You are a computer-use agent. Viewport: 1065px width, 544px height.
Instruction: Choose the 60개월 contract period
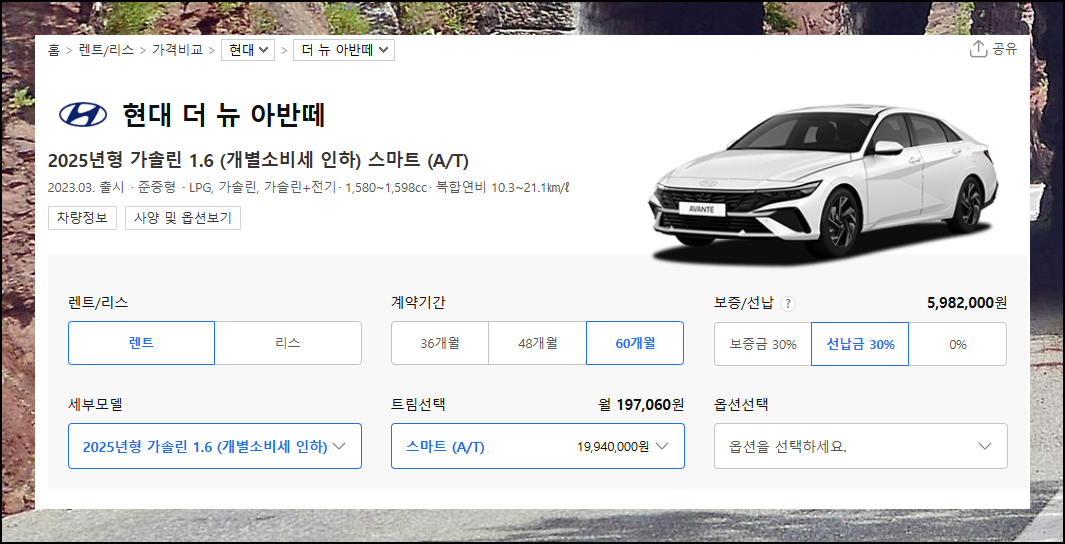[x=635, y=343]
